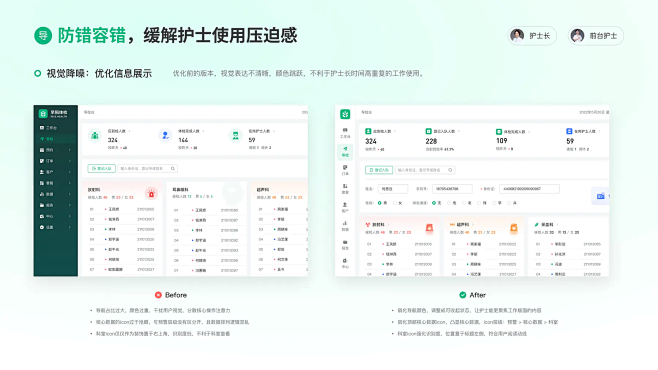658x370 pixels.
Task: Click the green 登记入队 button in After
Action: click(379, 170)
